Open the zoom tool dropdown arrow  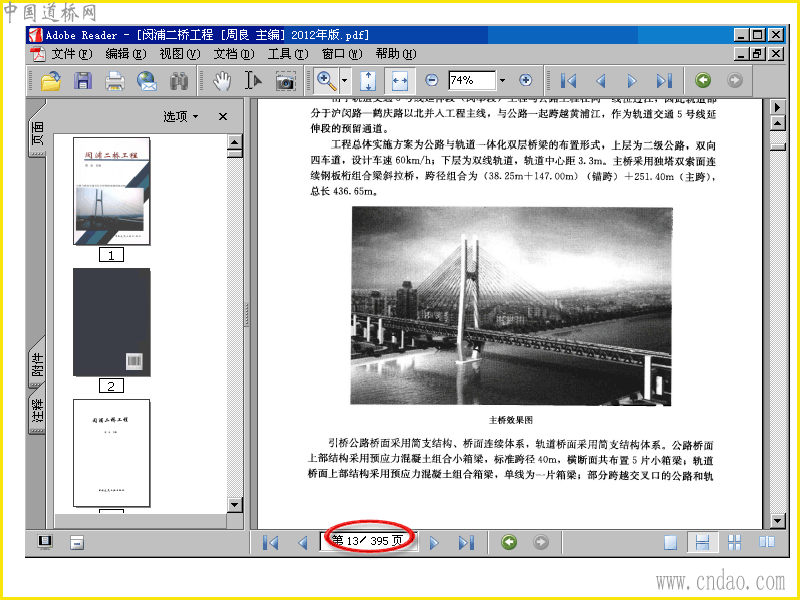(344, 81)
